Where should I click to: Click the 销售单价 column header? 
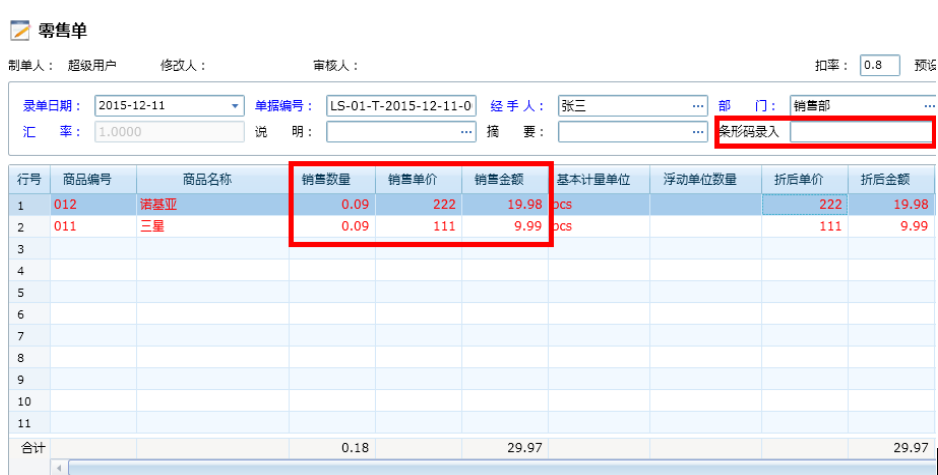(418, 179)
